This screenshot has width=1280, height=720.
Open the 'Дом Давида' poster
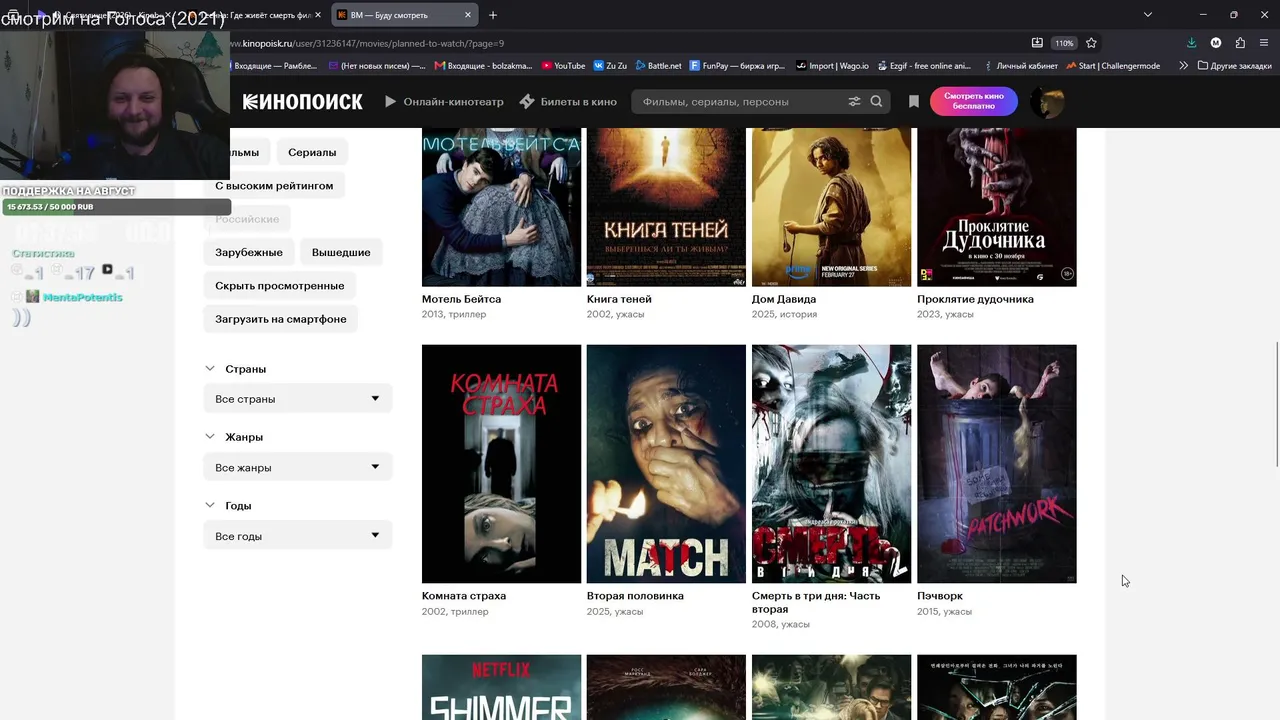tap(831, 207)
